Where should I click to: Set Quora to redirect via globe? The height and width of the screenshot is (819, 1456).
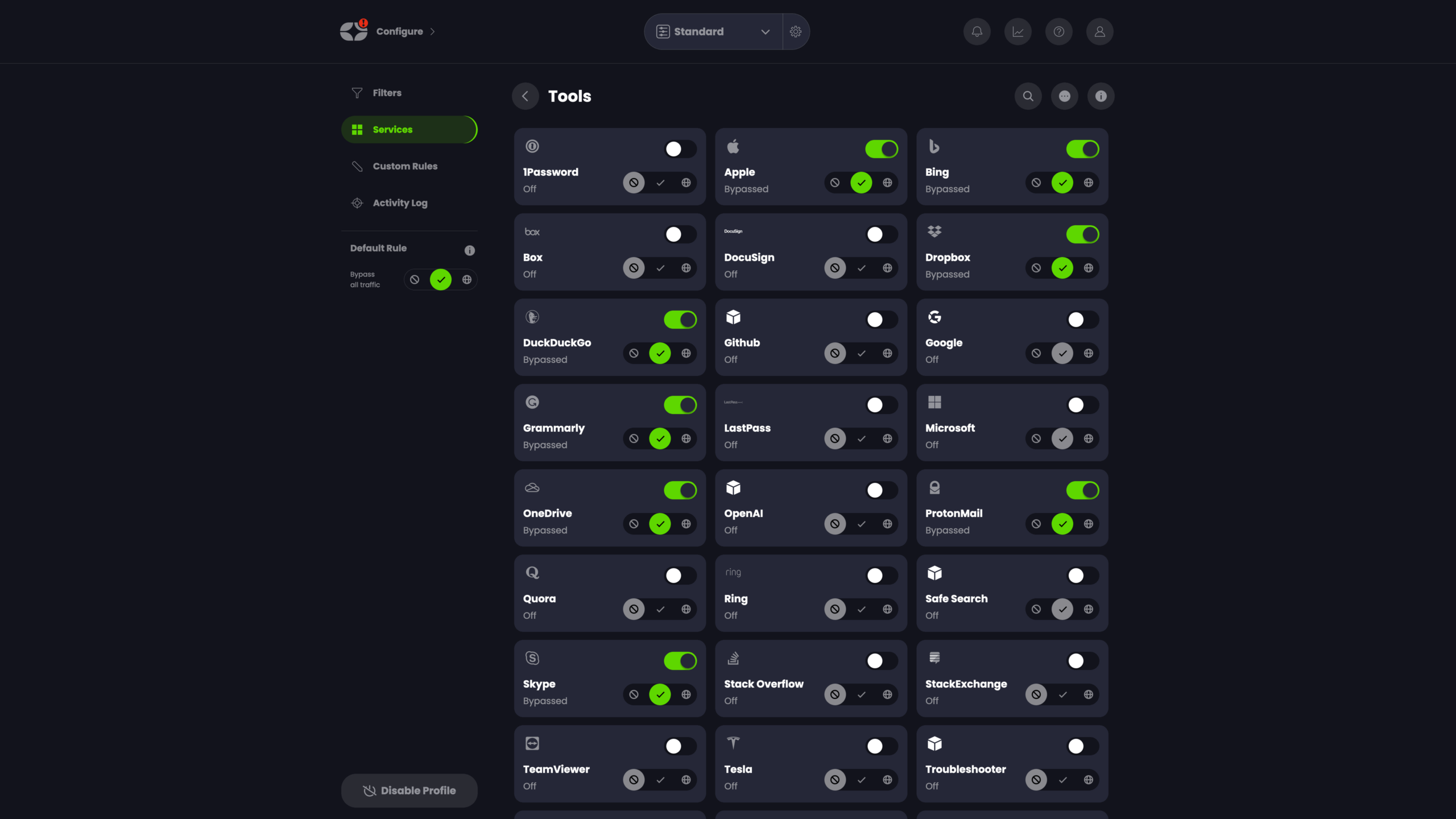click(686, 609)
